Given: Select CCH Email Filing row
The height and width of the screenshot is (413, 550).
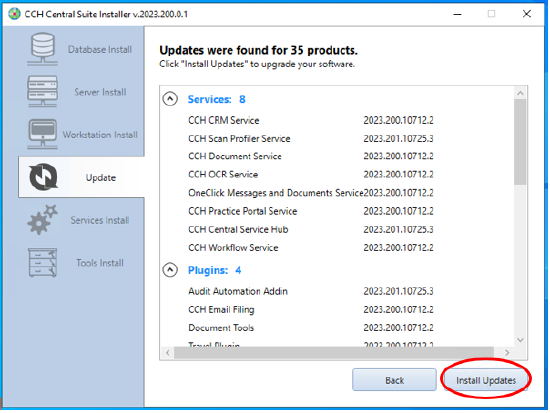Looking at the screenshot, I should point(311,309).
